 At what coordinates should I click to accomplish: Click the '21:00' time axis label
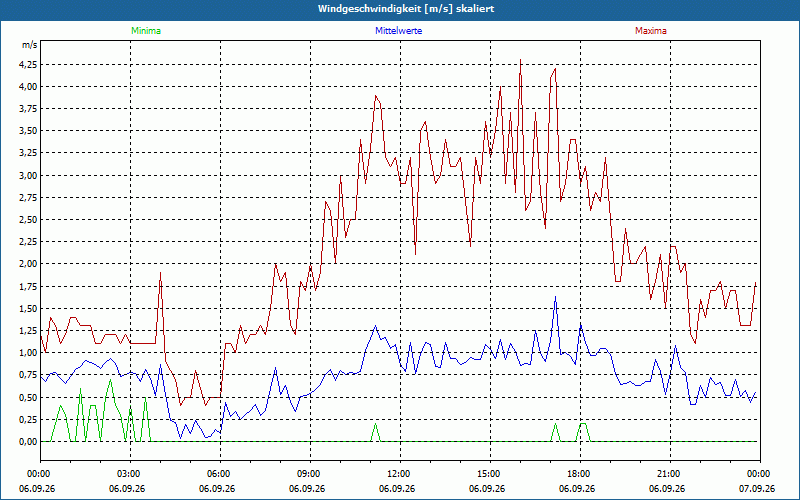coord(667,474)
